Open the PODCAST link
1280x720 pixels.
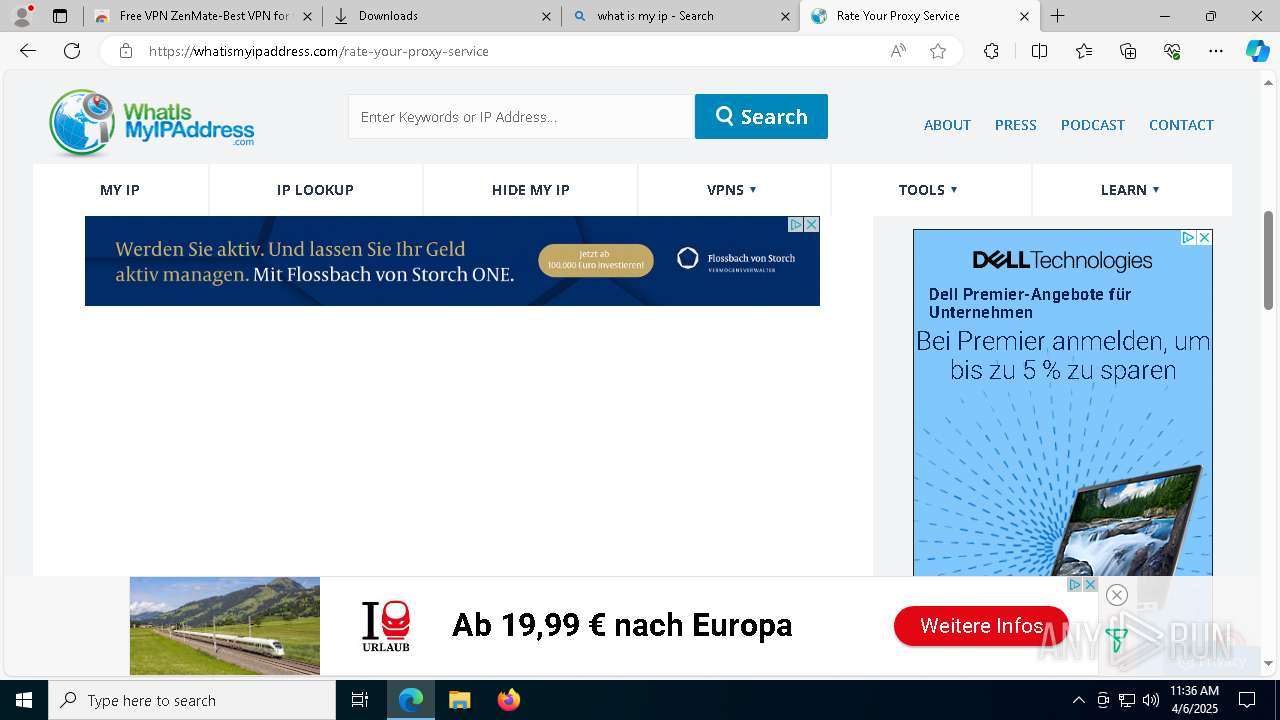click(x=1092, y=125)
